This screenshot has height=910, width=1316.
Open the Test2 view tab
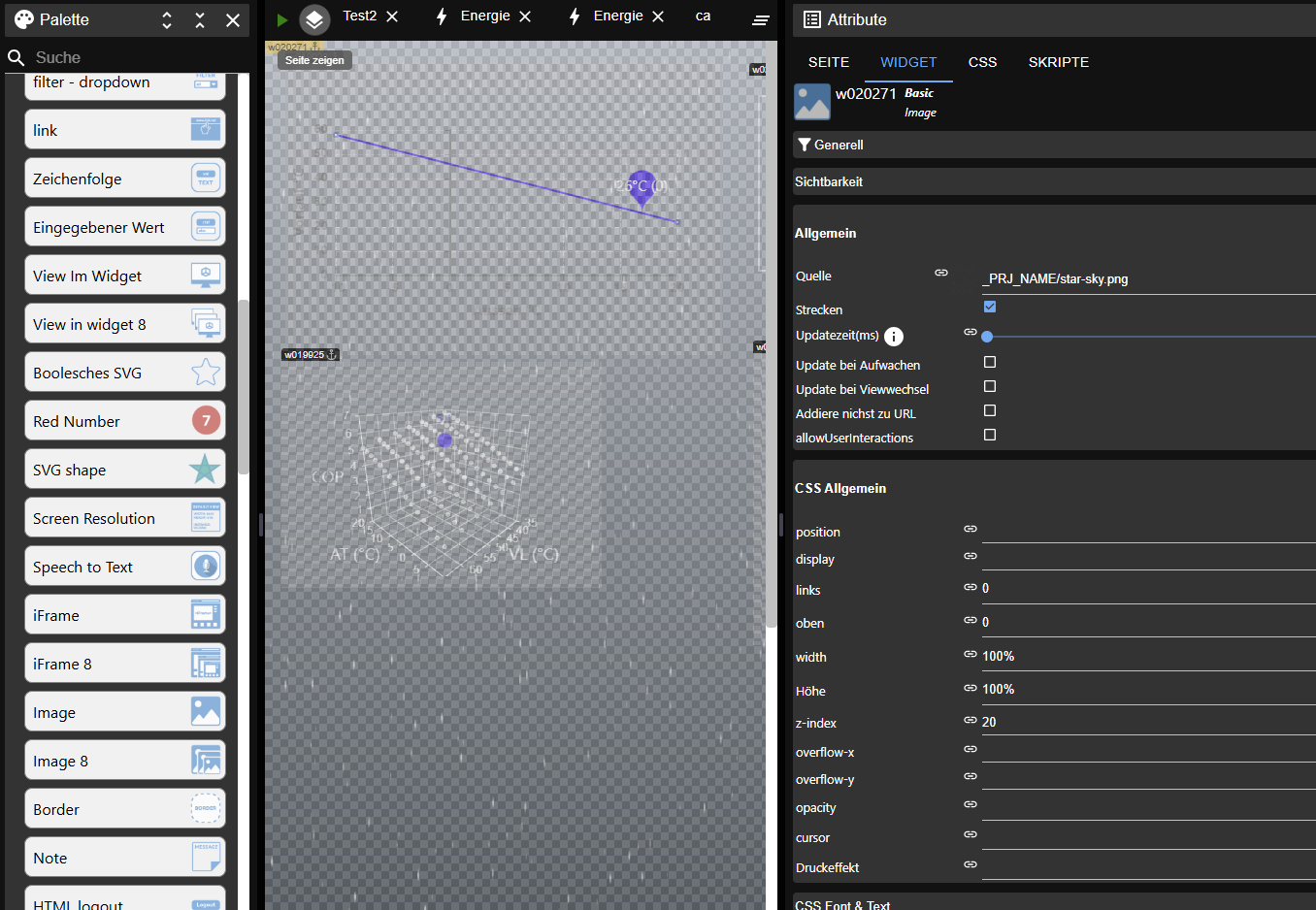click(359, 16)
